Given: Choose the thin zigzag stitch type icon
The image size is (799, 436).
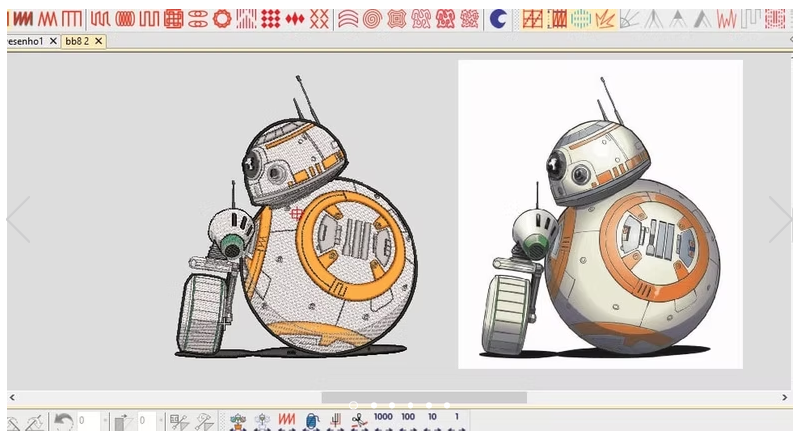Looking at the screenshot, I should 48,19.
